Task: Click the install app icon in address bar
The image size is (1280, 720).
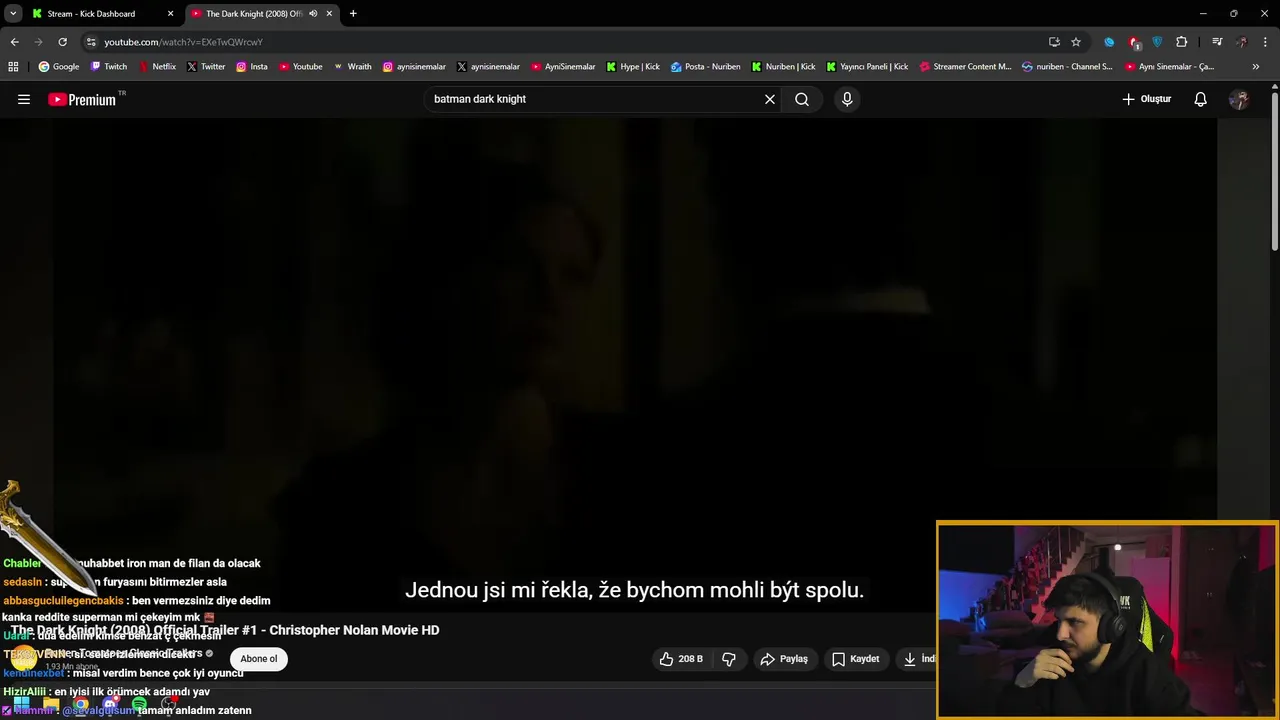Action: click(x=1054, y=42)
